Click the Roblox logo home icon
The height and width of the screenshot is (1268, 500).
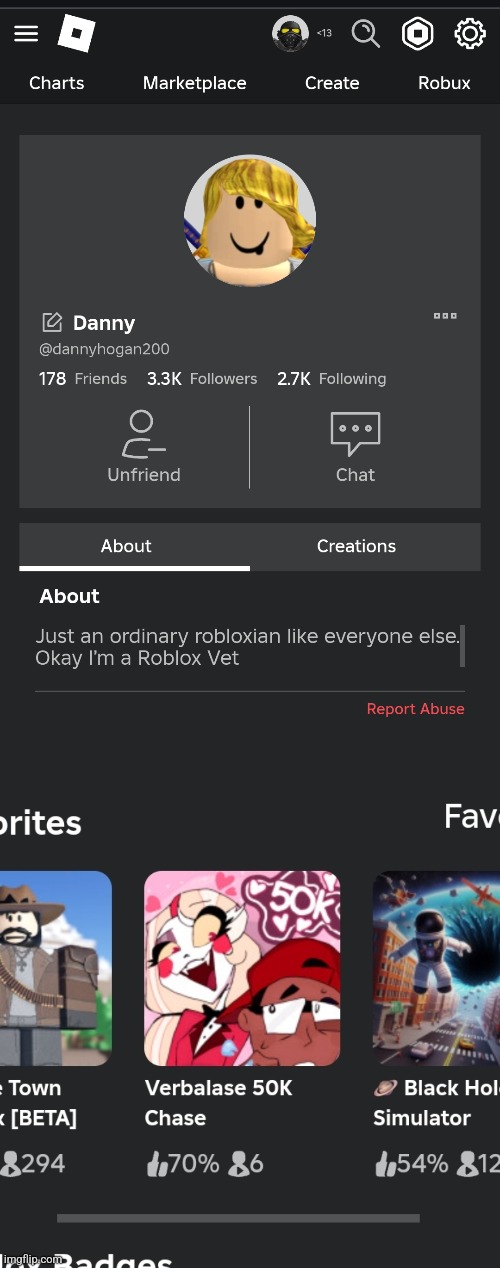point(76,34)
